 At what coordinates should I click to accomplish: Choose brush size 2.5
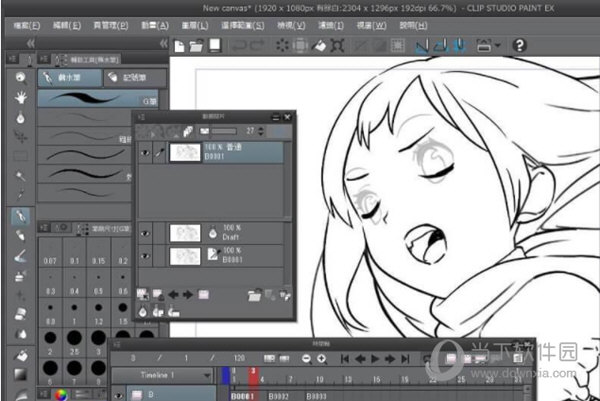point(74,343)
